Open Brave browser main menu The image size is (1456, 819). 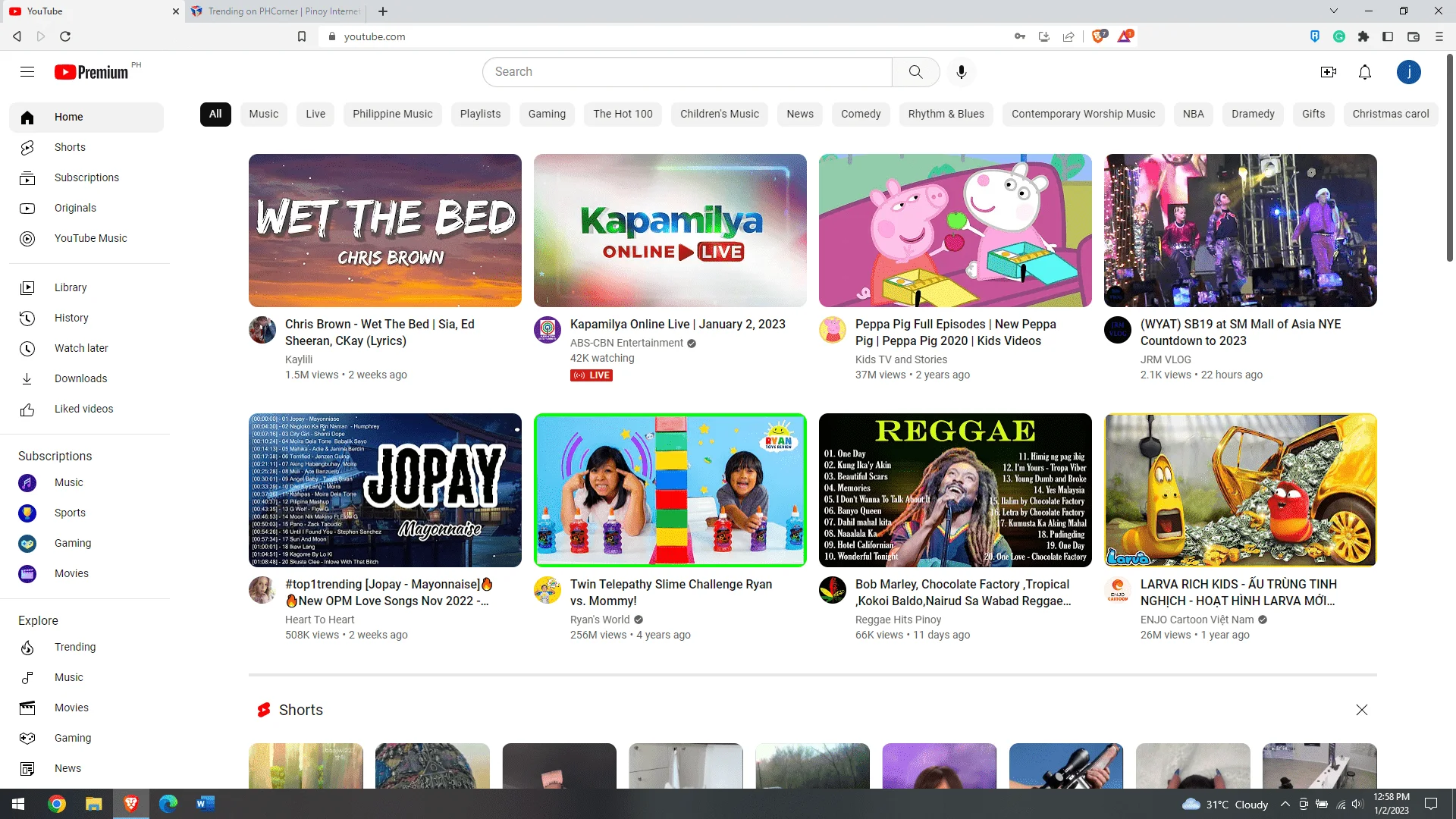[x=1439, y=36]
